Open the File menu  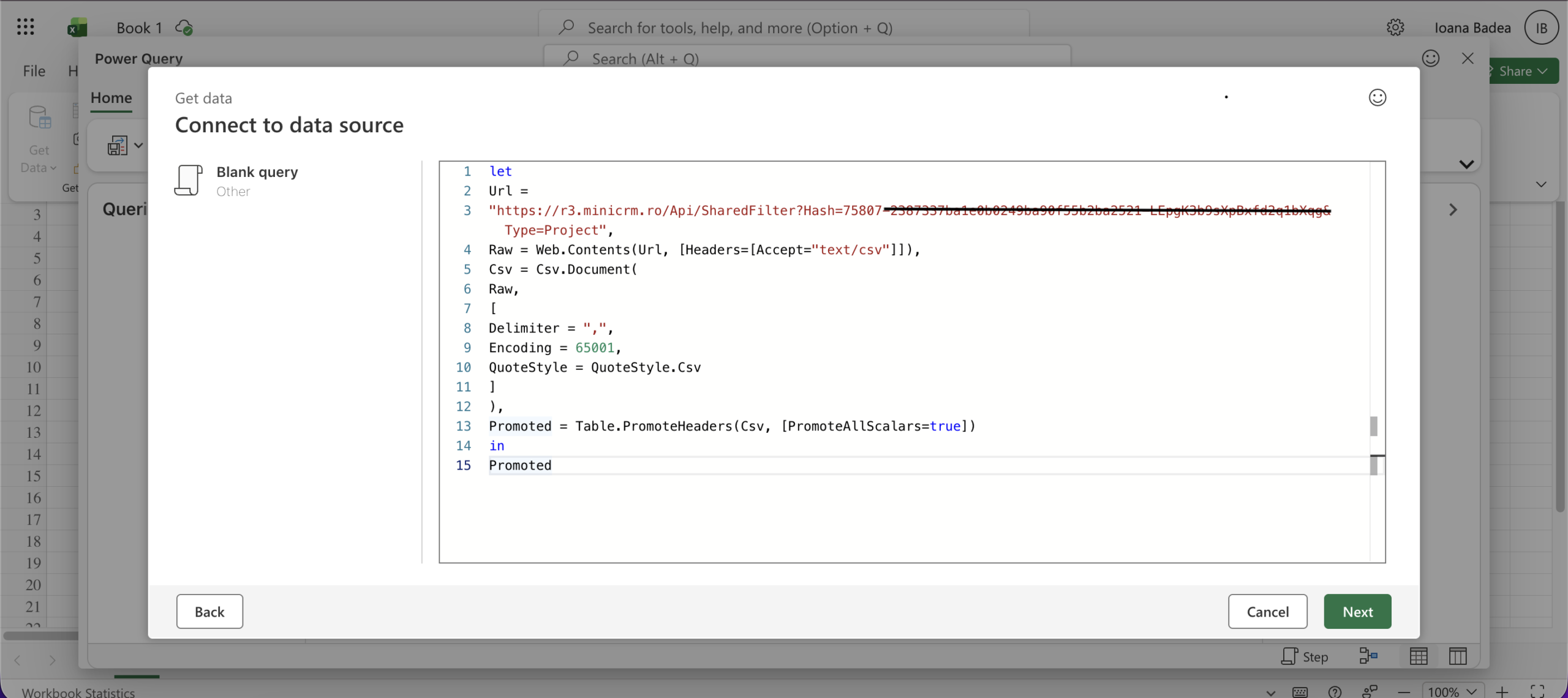(x=34, y=71)
